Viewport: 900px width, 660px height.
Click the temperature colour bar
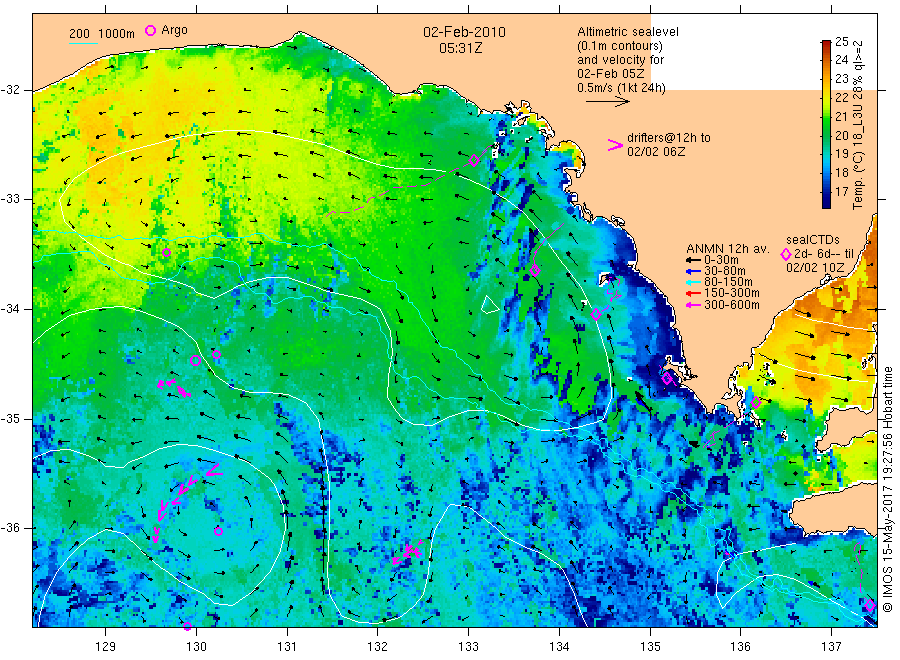coord(826,124)
